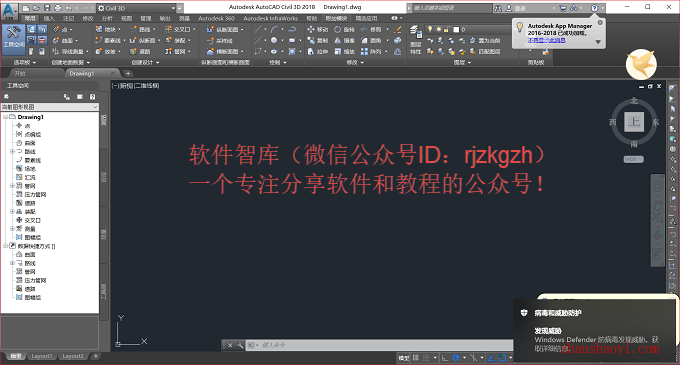Click the white layer color swatch

(x=456, y=29)
